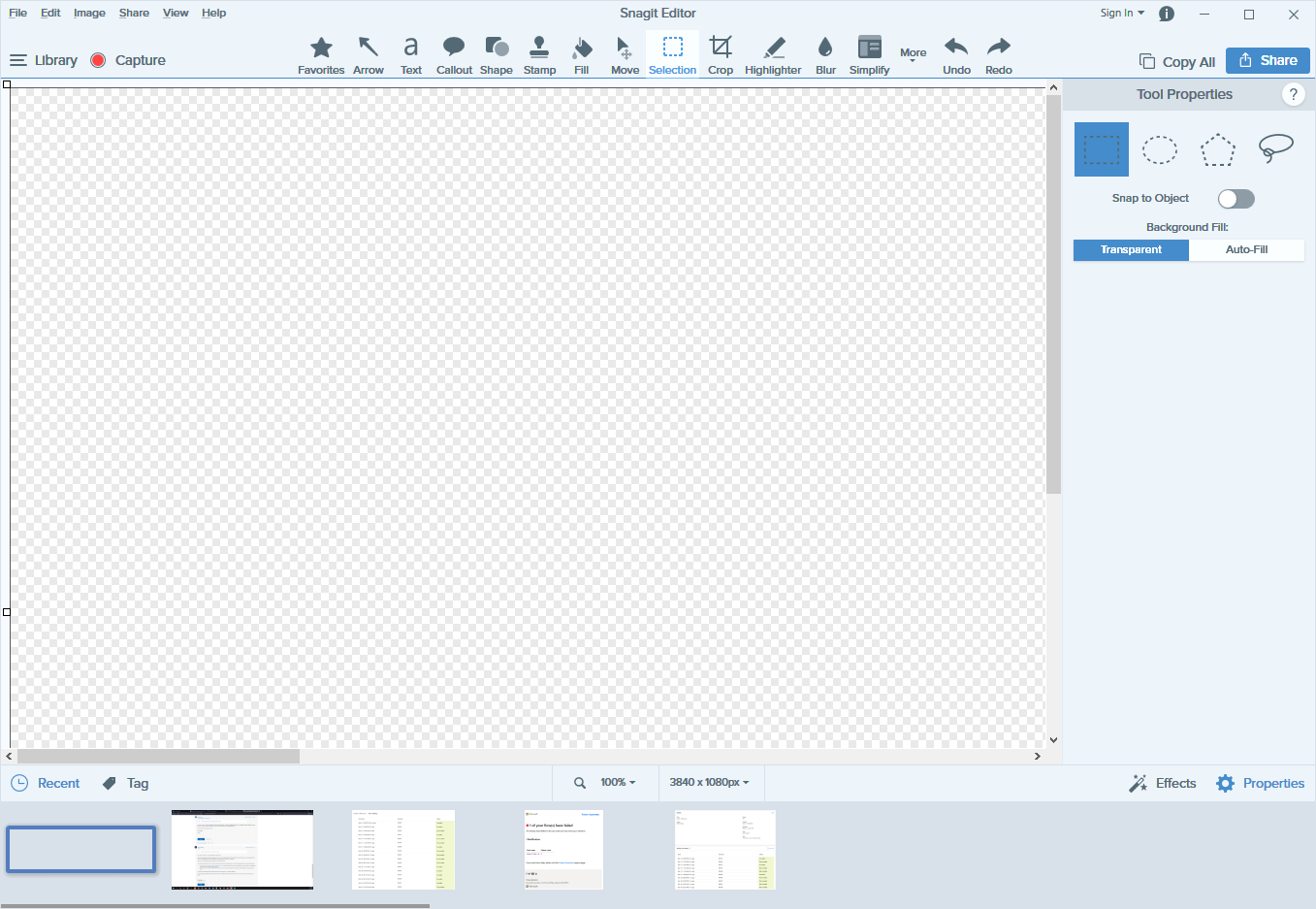Click the Share button
The image size is (1316, 909).
[x=1268, y=59]
